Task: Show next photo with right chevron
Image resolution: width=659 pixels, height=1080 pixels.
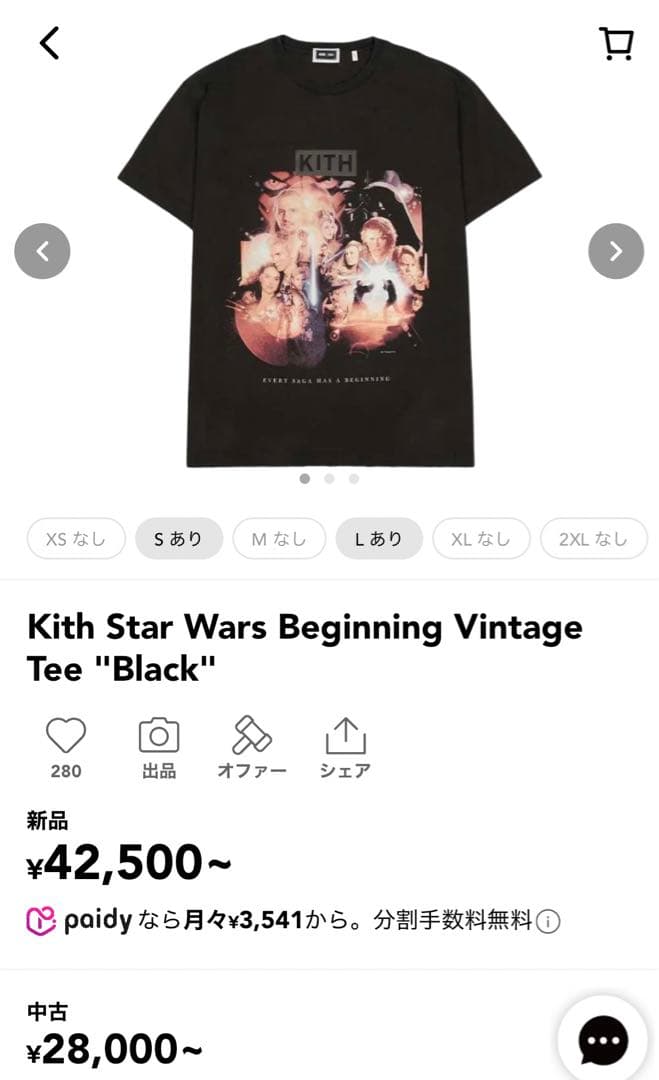Action: 615,252
